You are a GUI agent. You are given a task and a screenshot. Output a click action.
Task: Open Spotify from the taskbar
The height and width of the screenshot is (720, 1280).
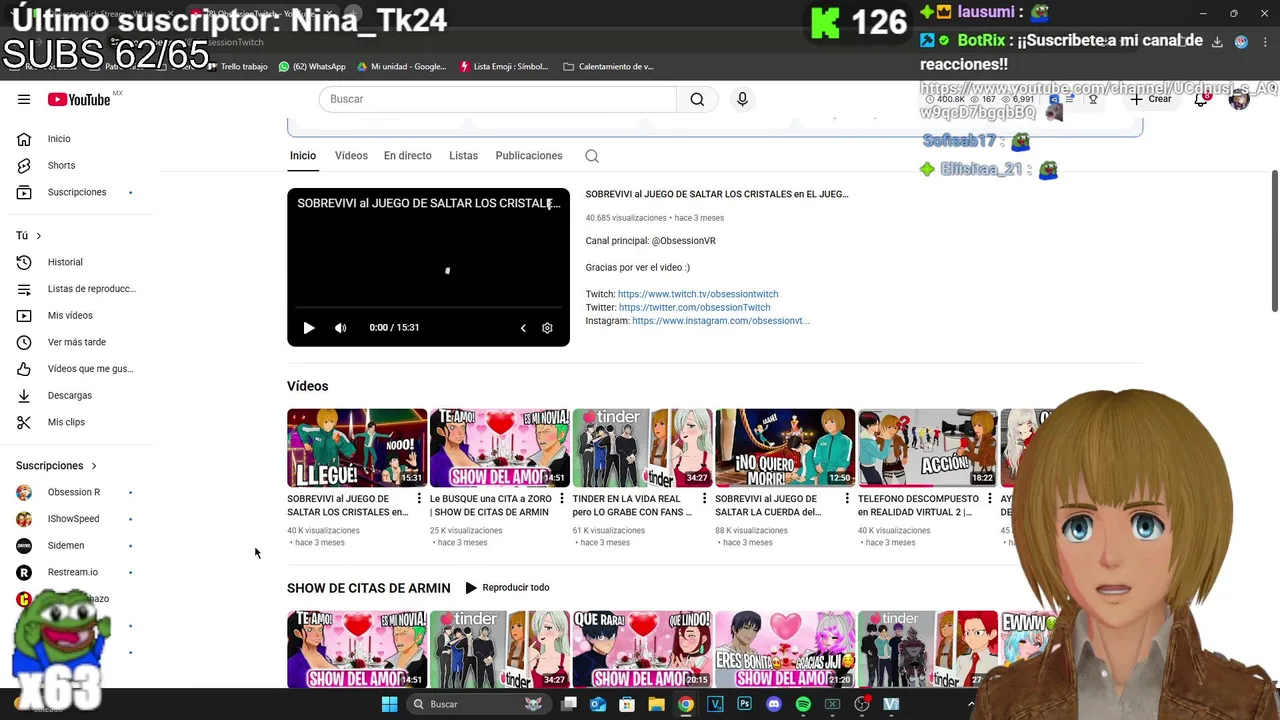point(803,704)
